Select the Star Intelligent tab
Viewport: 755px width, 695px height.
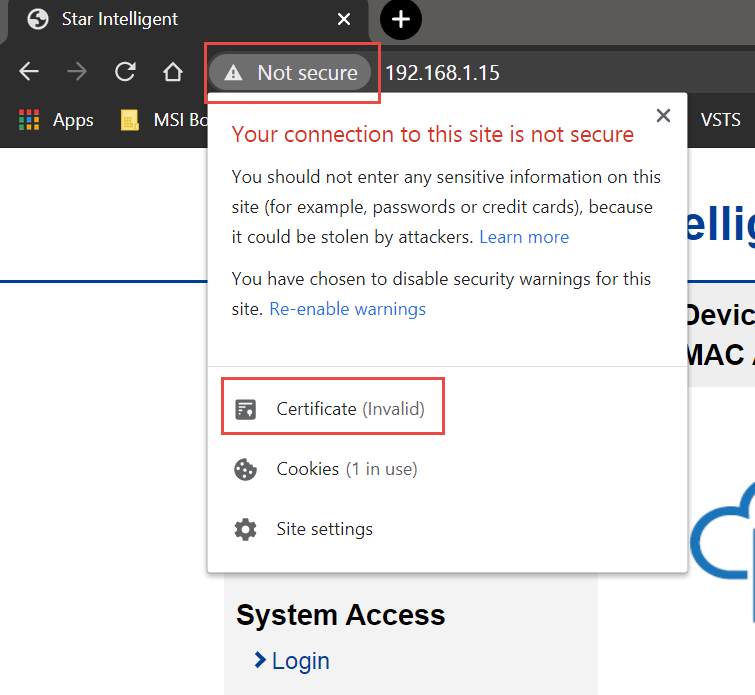(170, 19)
